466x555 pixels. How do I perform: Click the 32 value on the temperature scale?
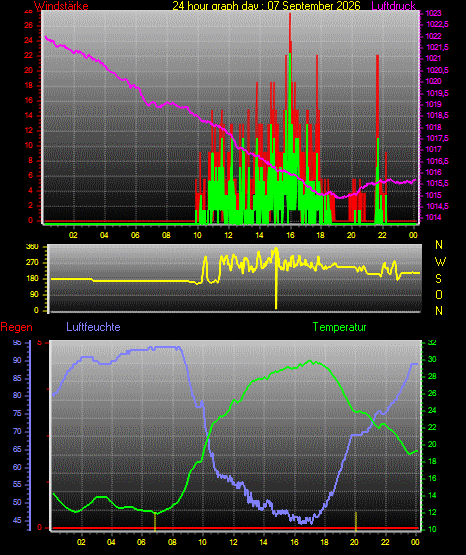(x=432, y=343)
